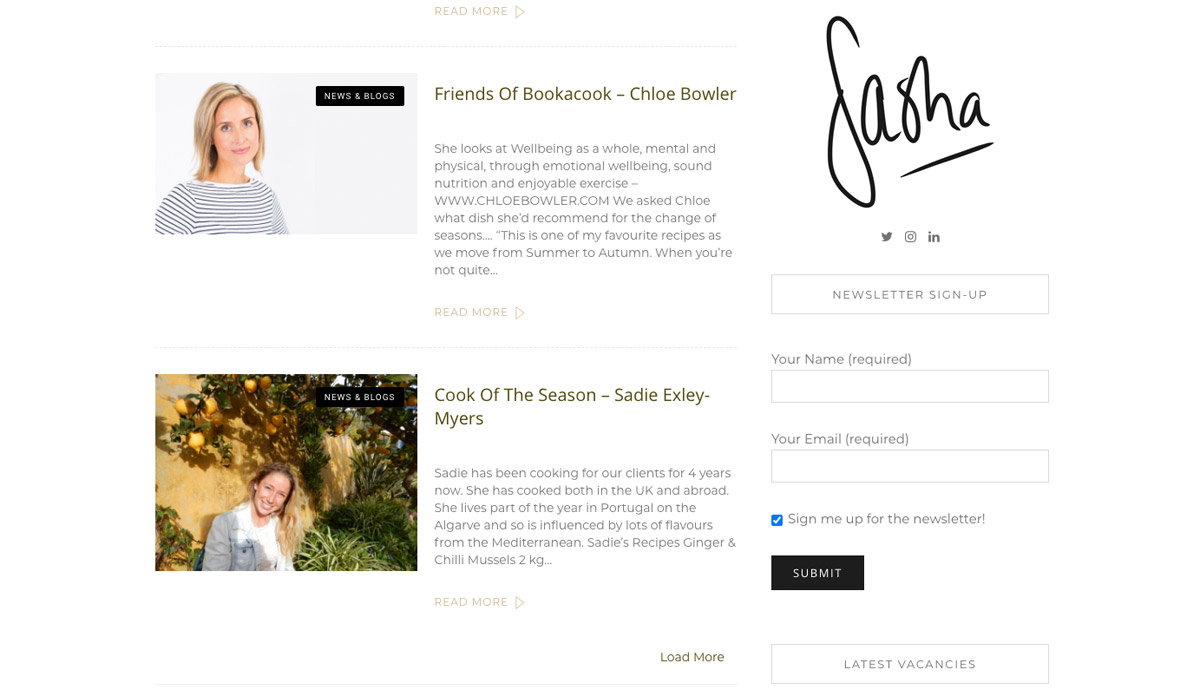This screenshot has height=695, width=1200.
Task: Click Read More under the Sadie Exley-Myers excerpt
Action: 471,603
